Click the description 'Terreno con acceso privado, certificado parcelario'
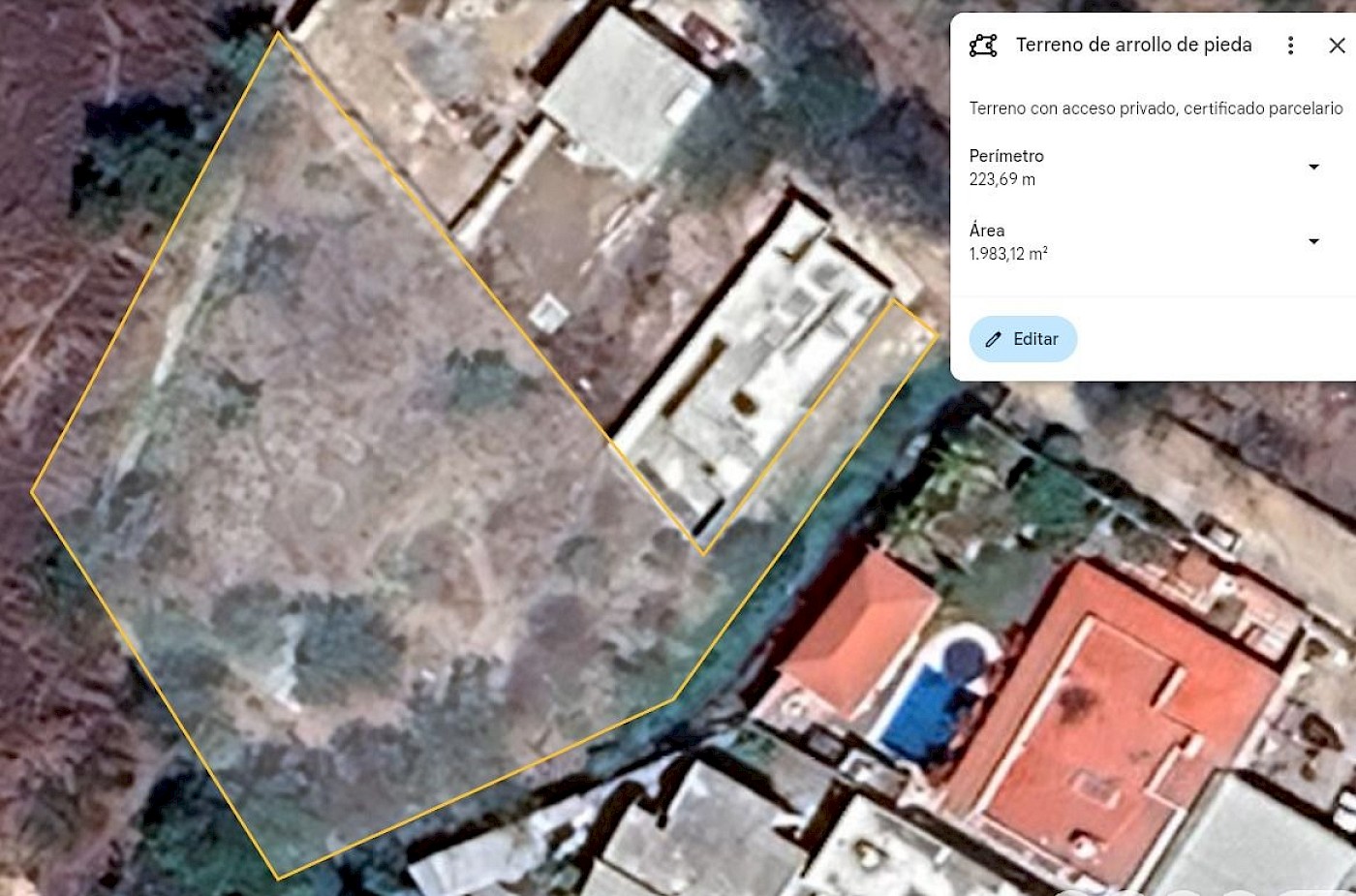The image size is (1356, 896). pyautogui.click(x=1156, y=108)
